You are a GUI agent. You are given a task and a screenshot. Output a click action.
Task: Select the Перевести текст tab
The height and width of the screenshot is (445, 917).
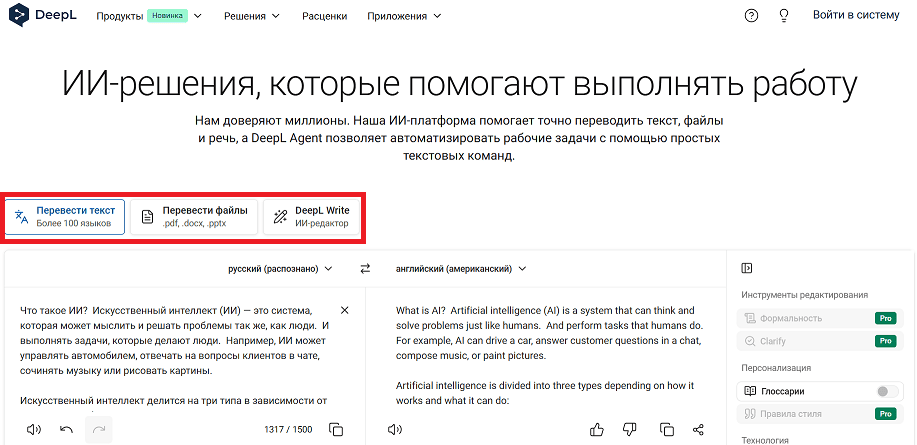[65, 217]
